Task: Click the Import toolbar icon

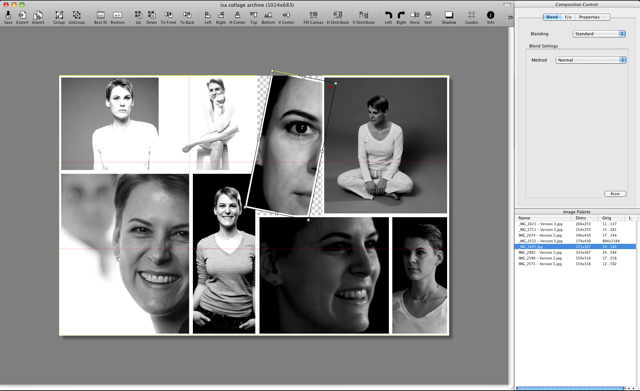Action: [38, 17]
